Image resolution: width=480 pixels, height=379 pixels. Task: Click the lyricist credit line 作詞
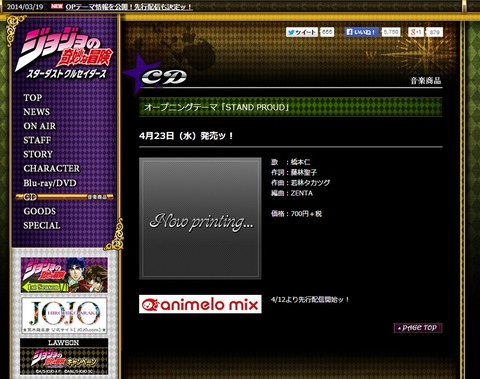click(x=294, y=172)
